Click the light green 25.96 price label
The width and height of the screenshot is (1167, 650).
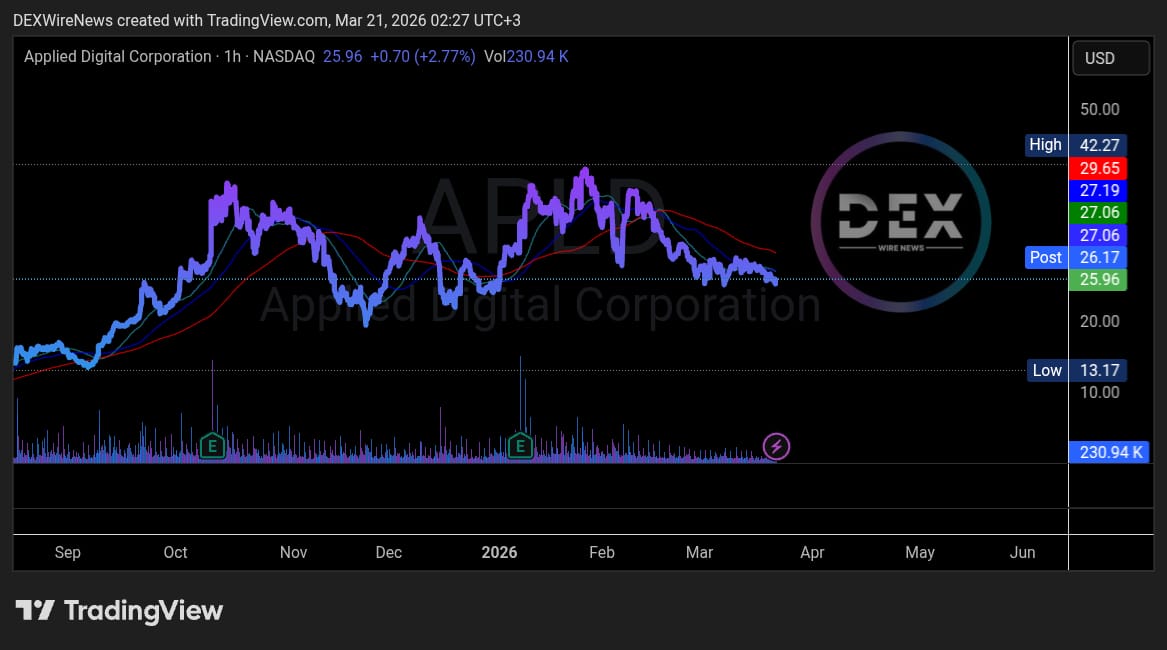[x=1099, y=280]
